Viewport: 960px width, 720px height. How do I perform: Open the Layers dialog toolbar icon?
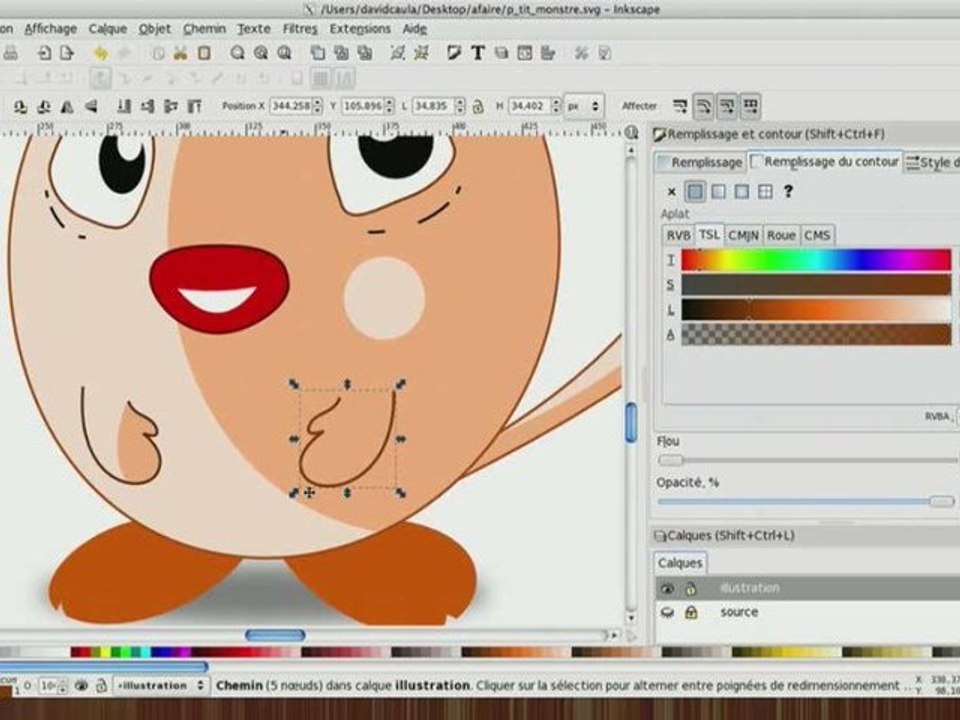coord(501,54)
